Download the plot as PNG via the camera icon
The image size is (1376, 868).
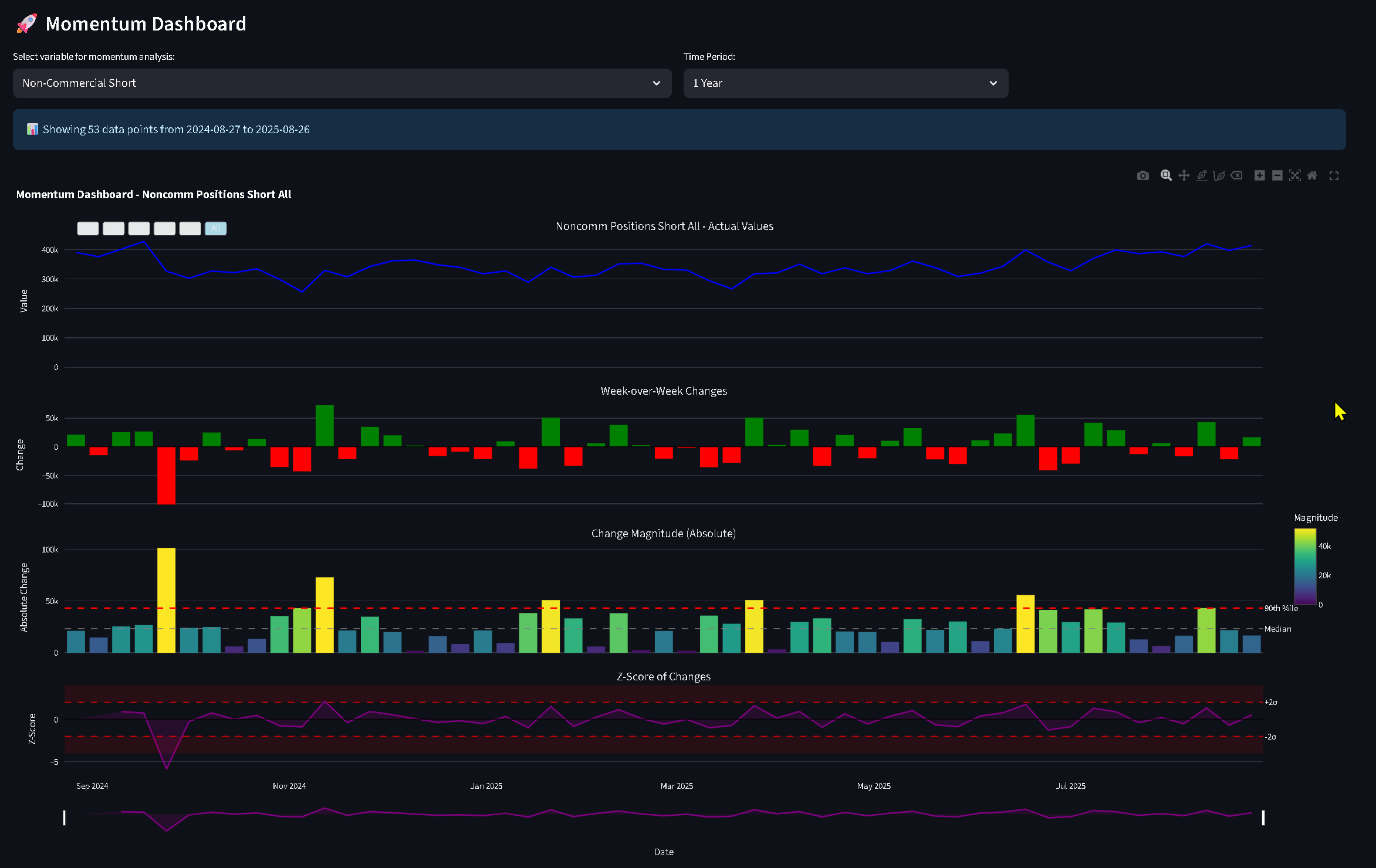click(x=1142, y=175)
